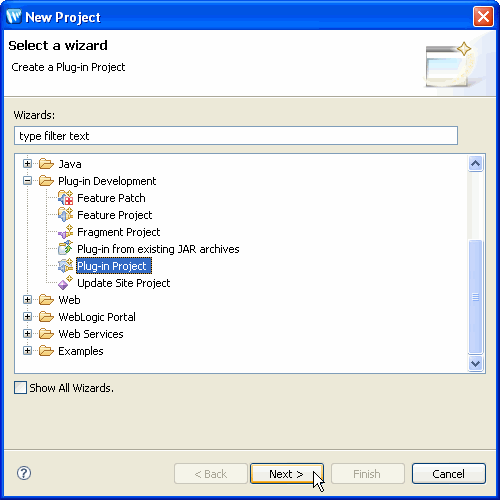
Task: Select the Fragment Project icon
Action: [65, 232]
